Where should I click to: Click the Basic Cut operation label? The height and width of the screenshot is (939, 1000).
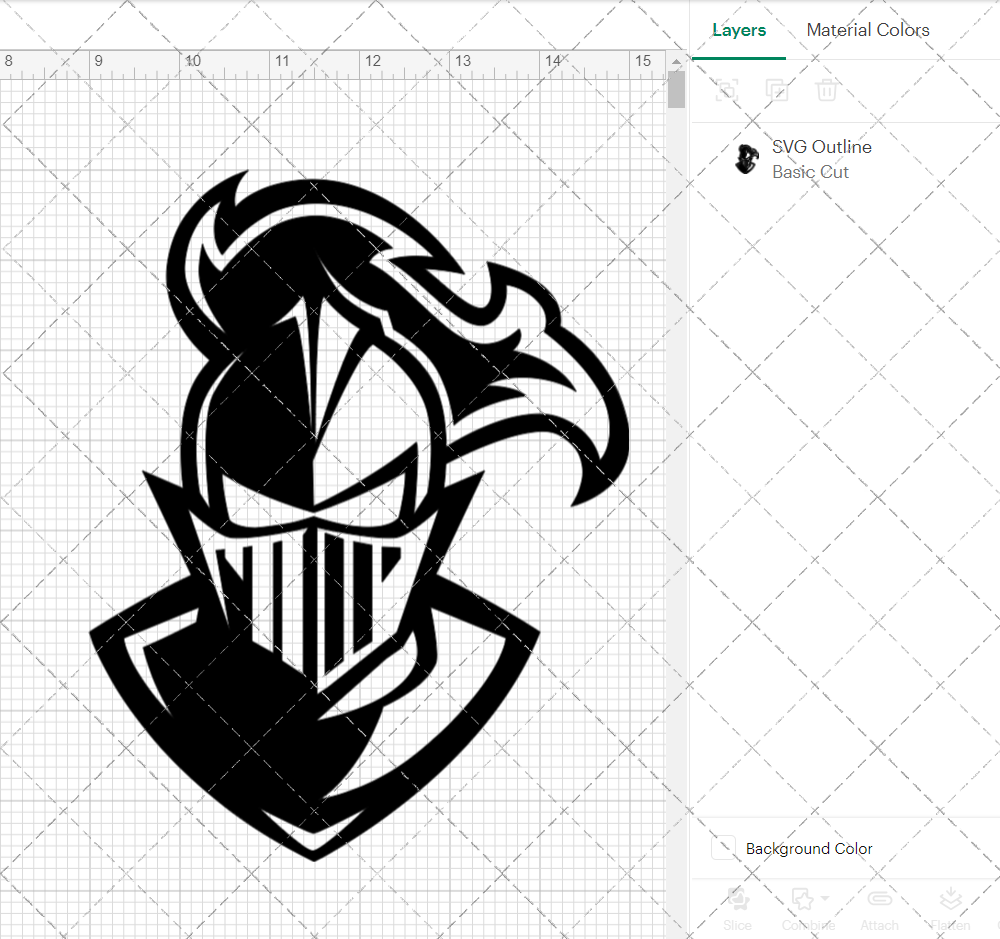810,172
